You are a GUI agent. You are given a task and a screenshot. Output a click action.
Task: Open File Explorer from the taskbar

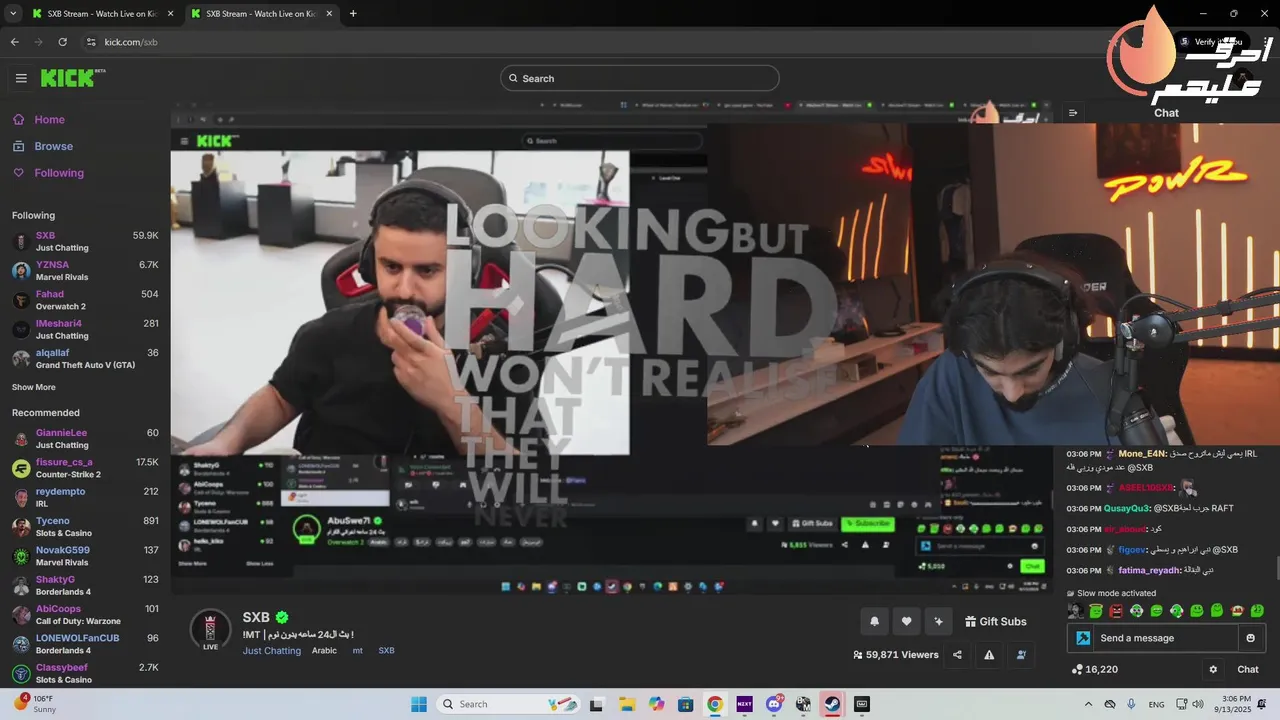[626, 704]
